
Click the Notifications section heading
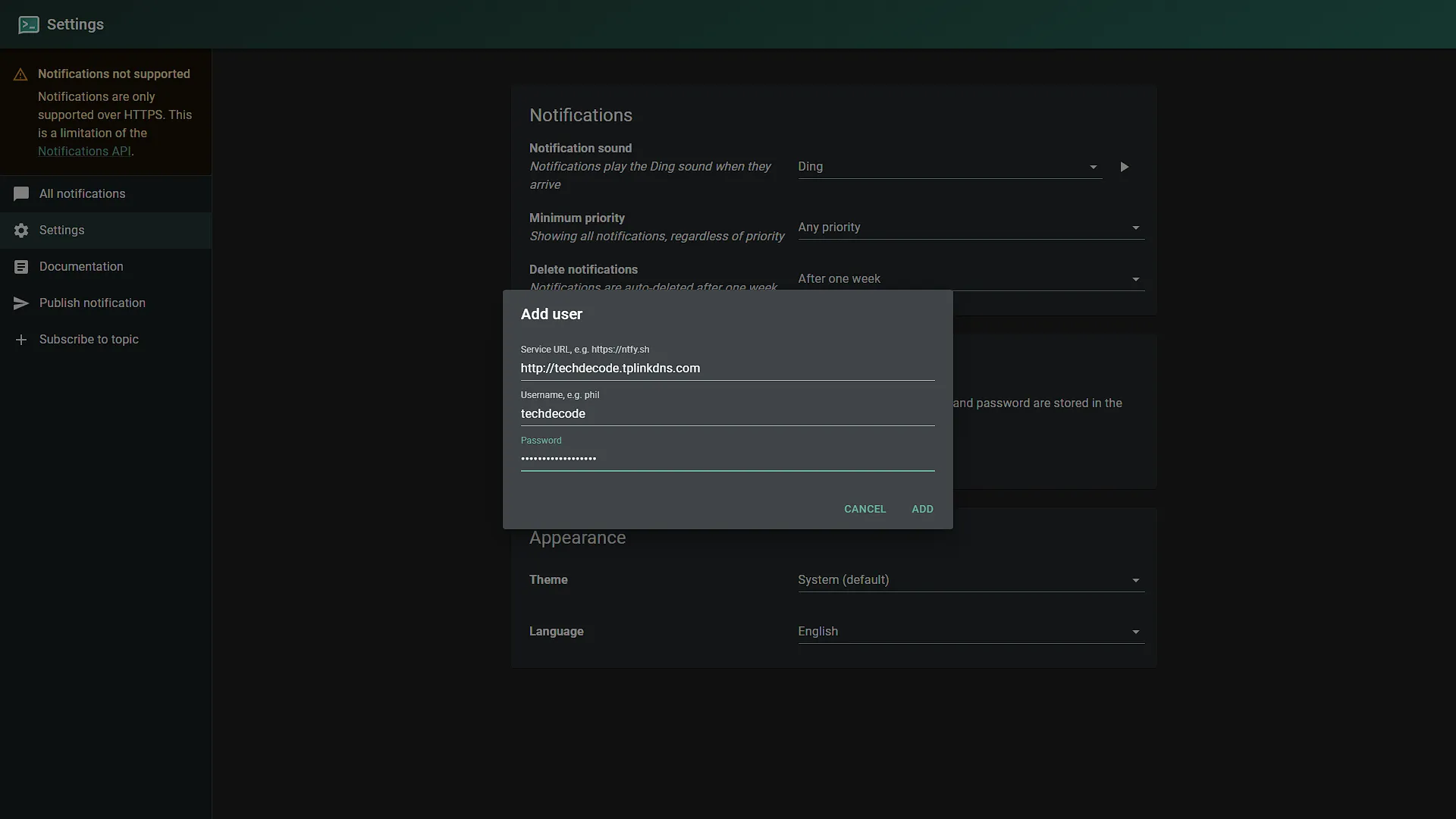pos(580,115)
